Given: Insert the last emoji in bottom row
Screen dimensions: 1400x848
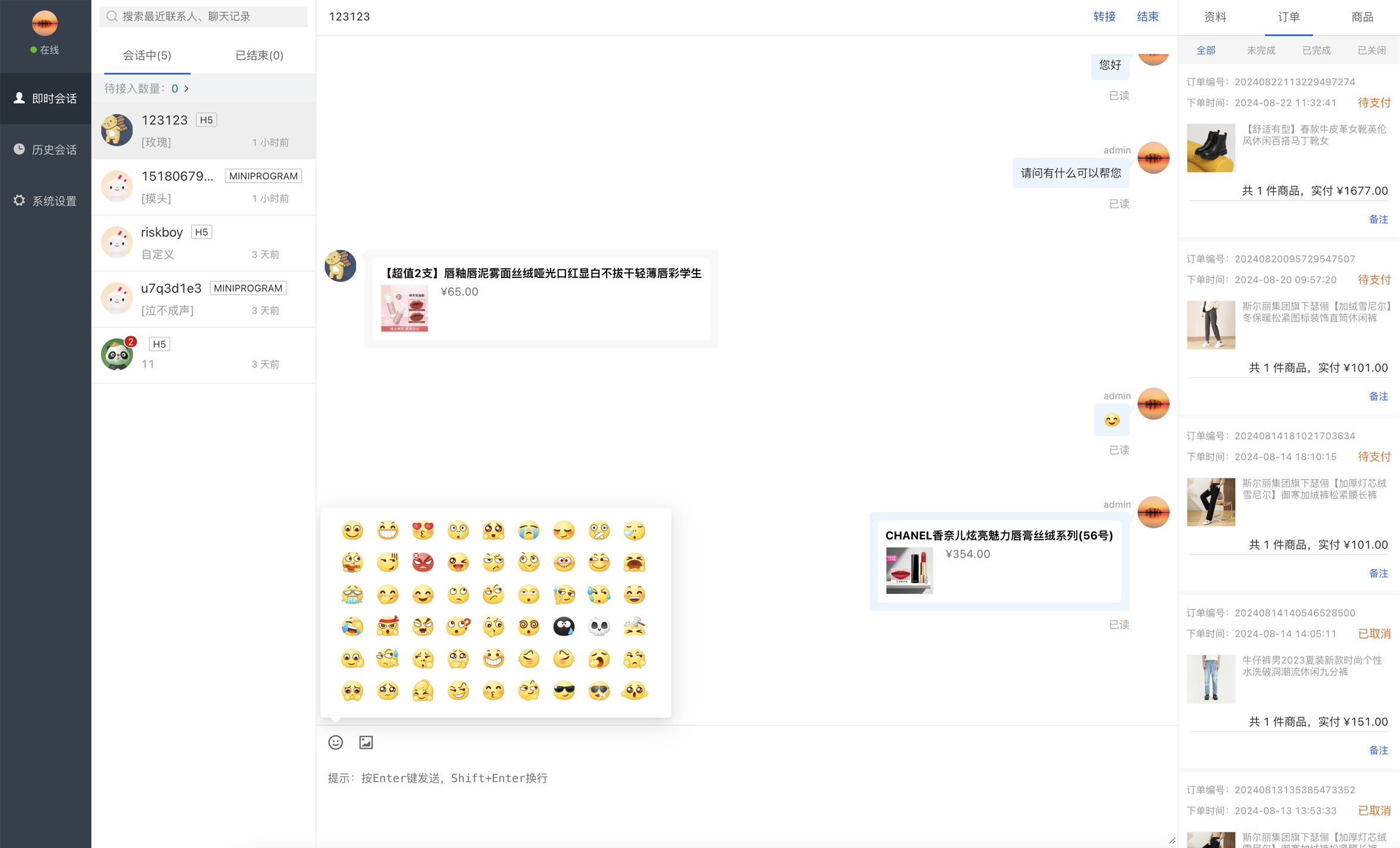Looking at the screenshot, I should 635,690.
